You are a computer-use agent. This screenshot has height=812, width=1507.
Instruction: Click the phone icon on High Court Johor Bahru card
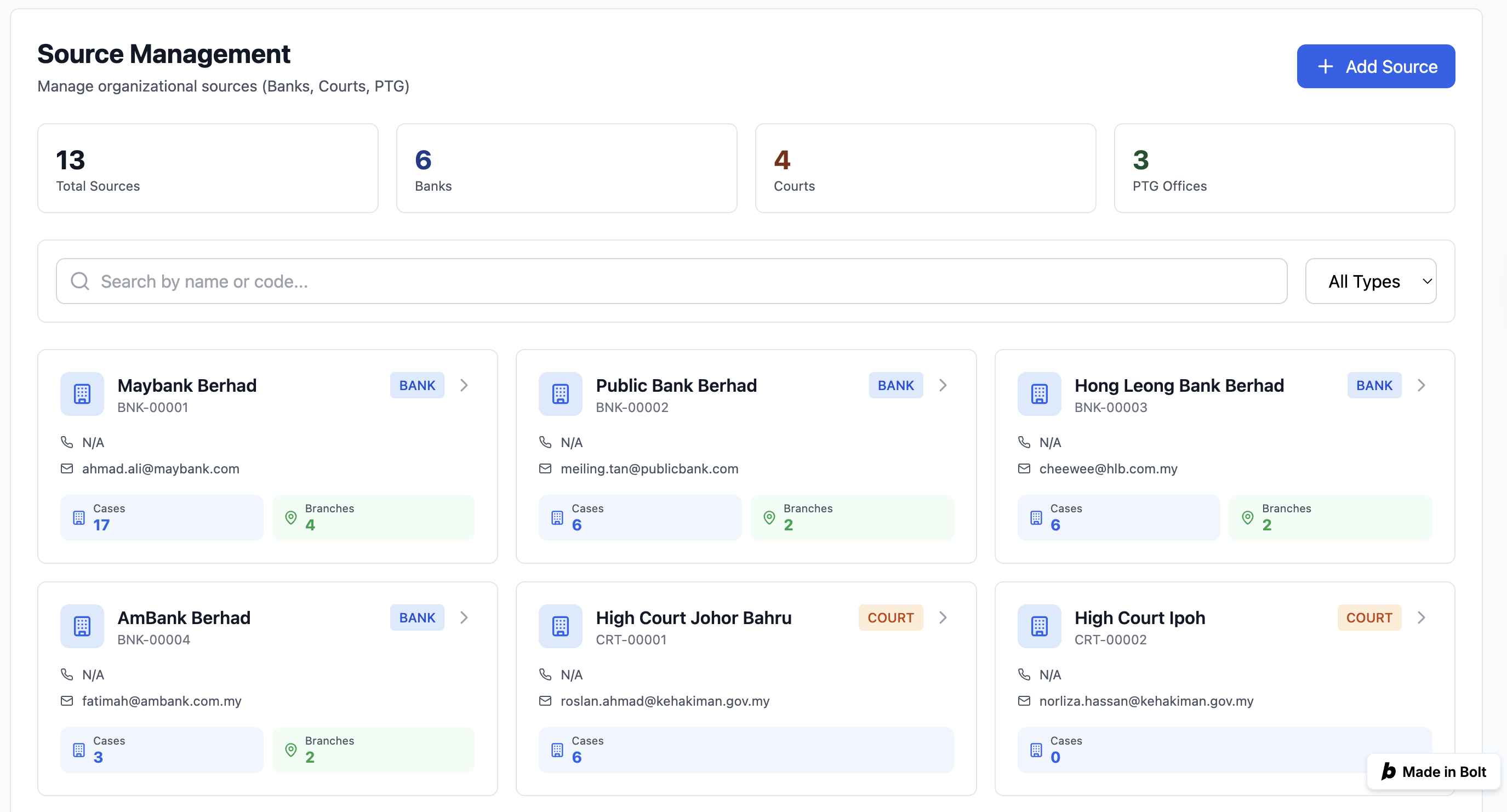(x=545, y=674)
